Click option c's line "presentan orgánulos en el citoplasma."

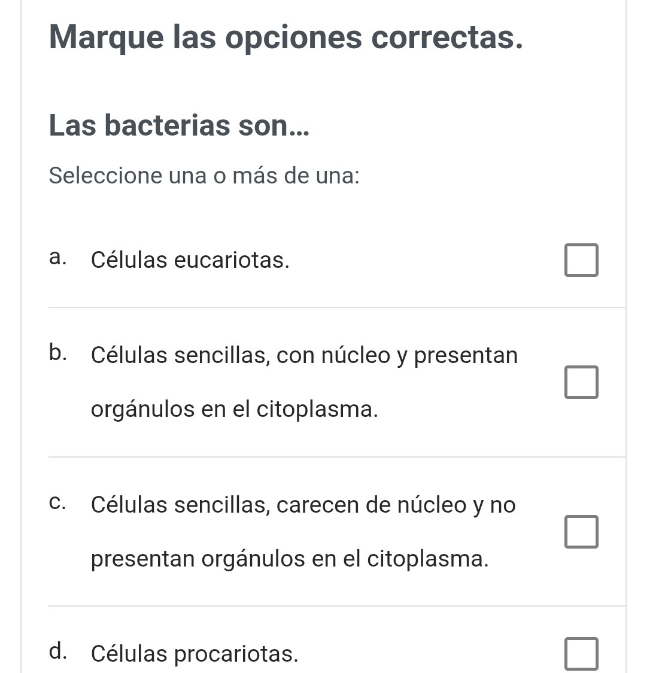pos(290,559)
